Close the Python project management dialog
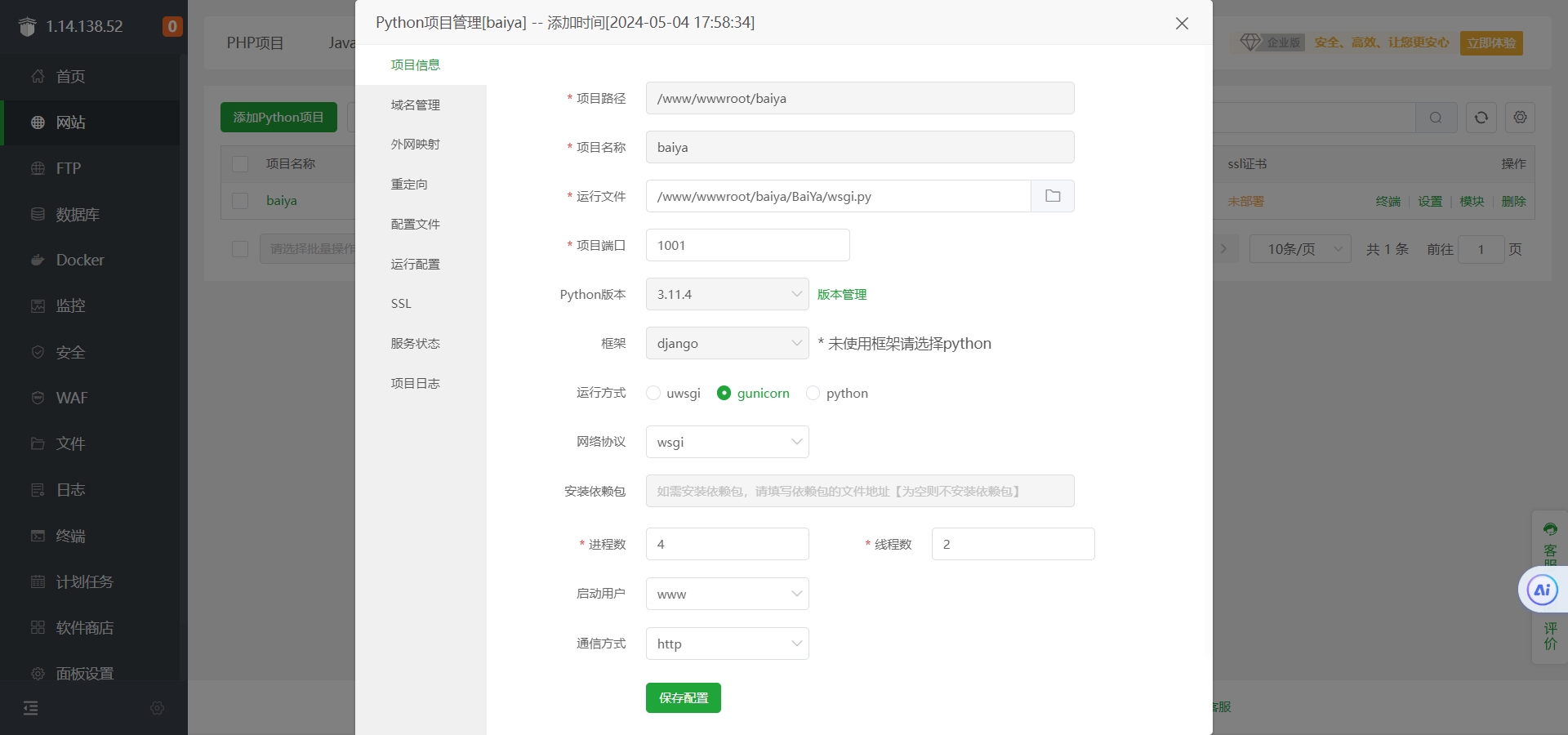The width and height of the screenshot is (1568, 735). 1182,23
